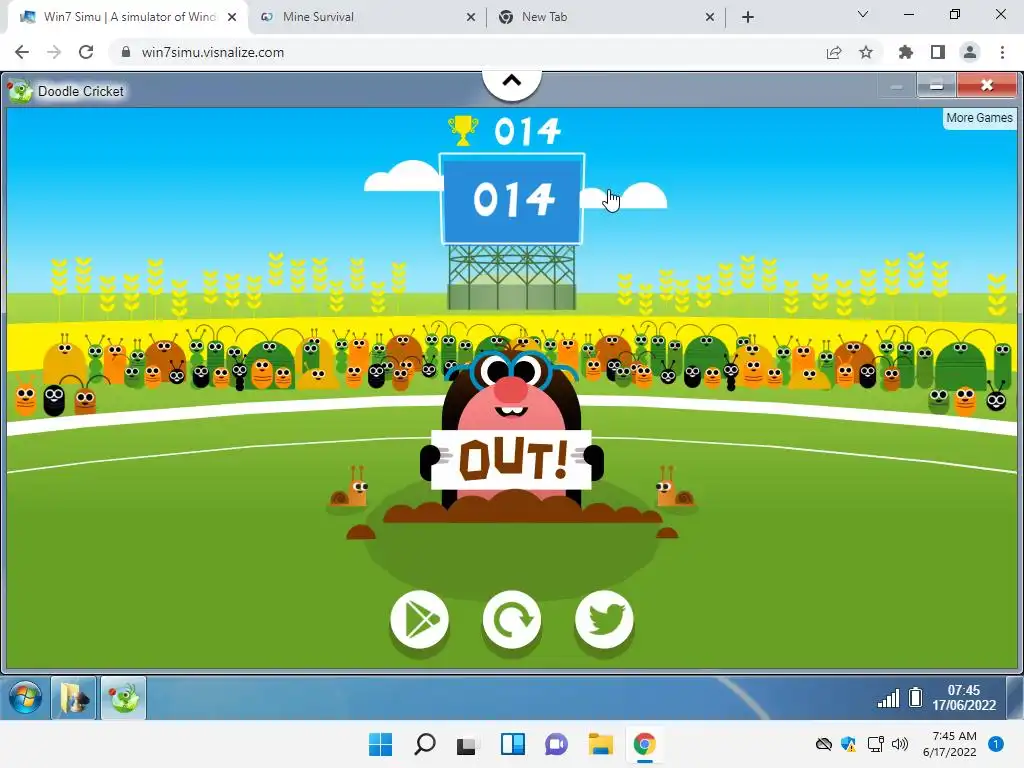The height and width of the screenshot is (768, 1024).
Task: Share this page using share icon
Action: (x=834, y=52)
